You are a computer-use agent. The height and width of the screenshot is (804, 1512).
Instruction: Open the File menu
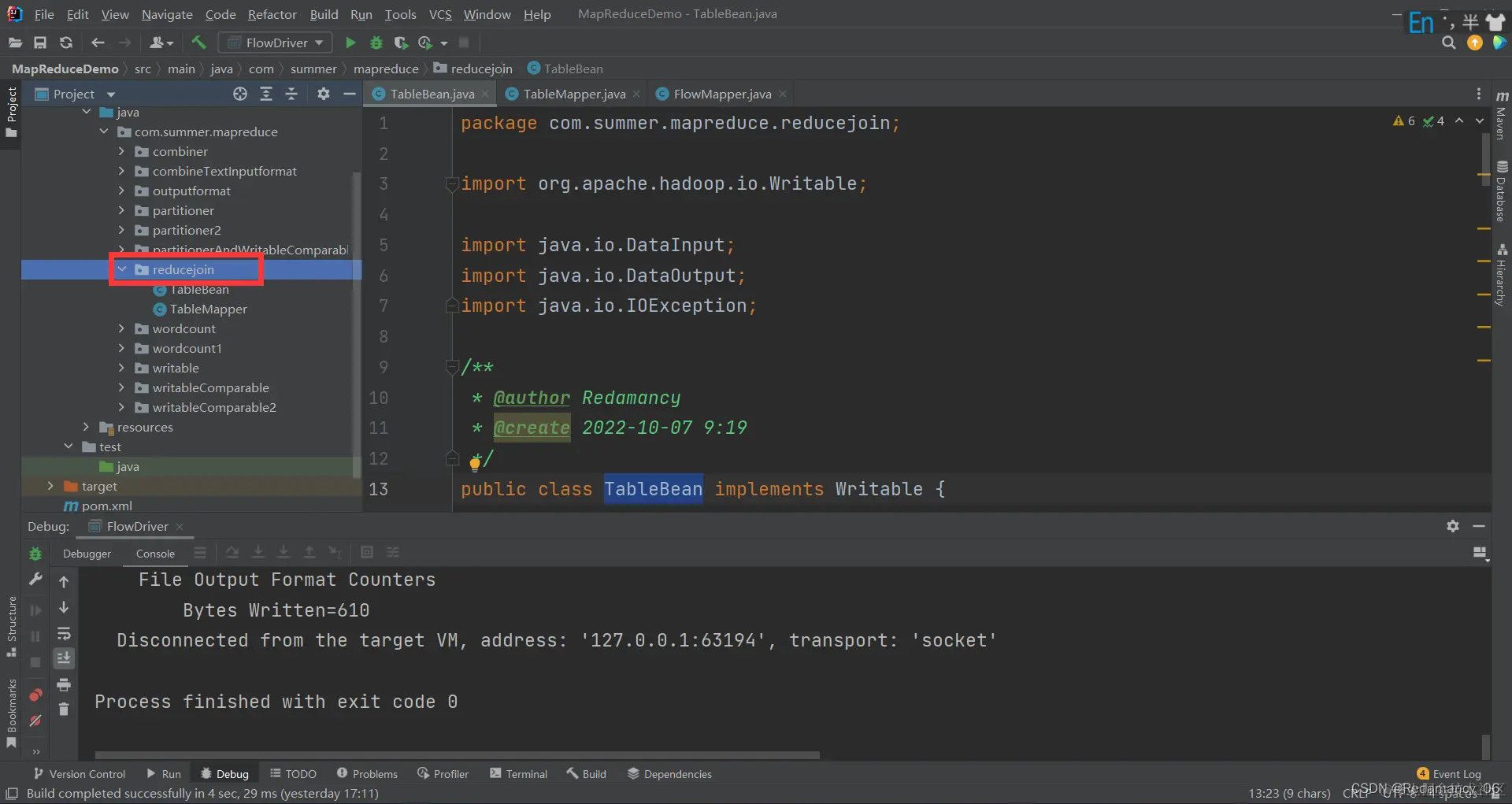tap(44, 14)
